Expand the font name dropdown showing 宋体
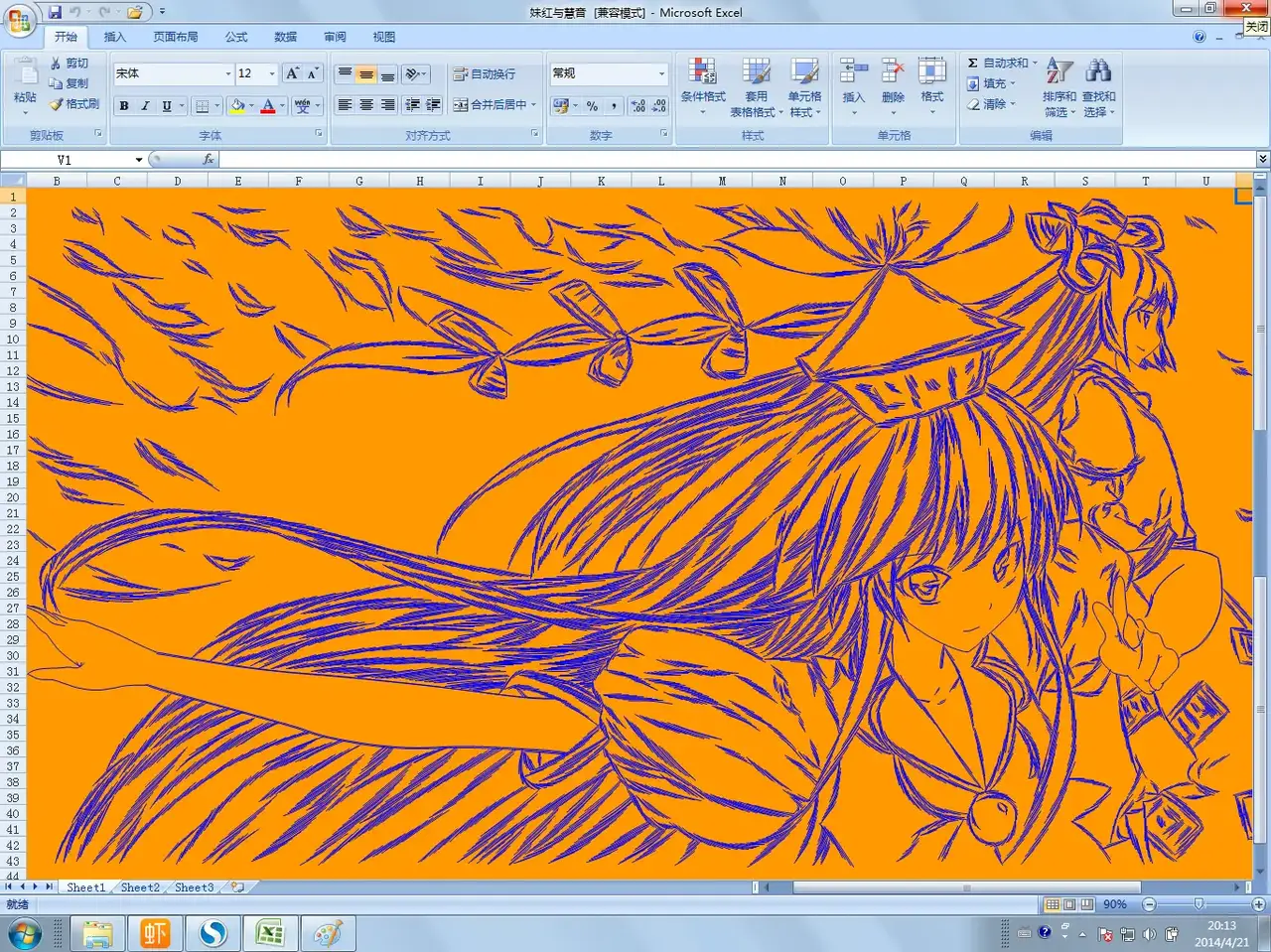1271x952 pixels. click(x=227, y=74)
